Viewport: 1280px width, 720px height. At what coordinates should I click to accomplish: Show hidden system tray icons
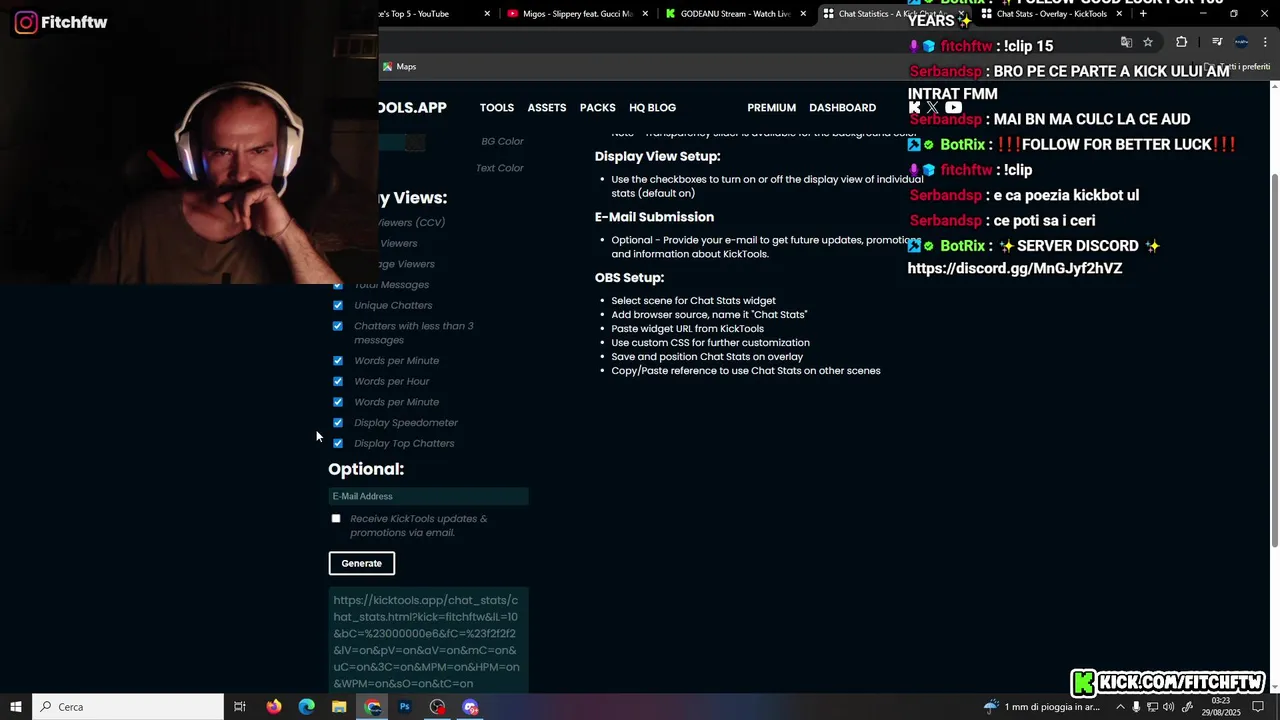click(1120, 707)
